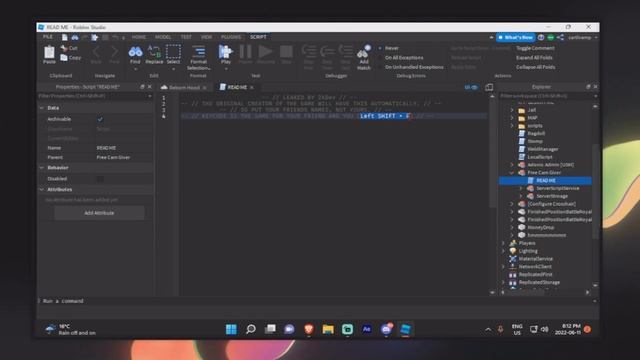Viewport: 640px width, 360px height.
Task: Click the taskbar search magnifier icon
Action: tap(251, 329)
